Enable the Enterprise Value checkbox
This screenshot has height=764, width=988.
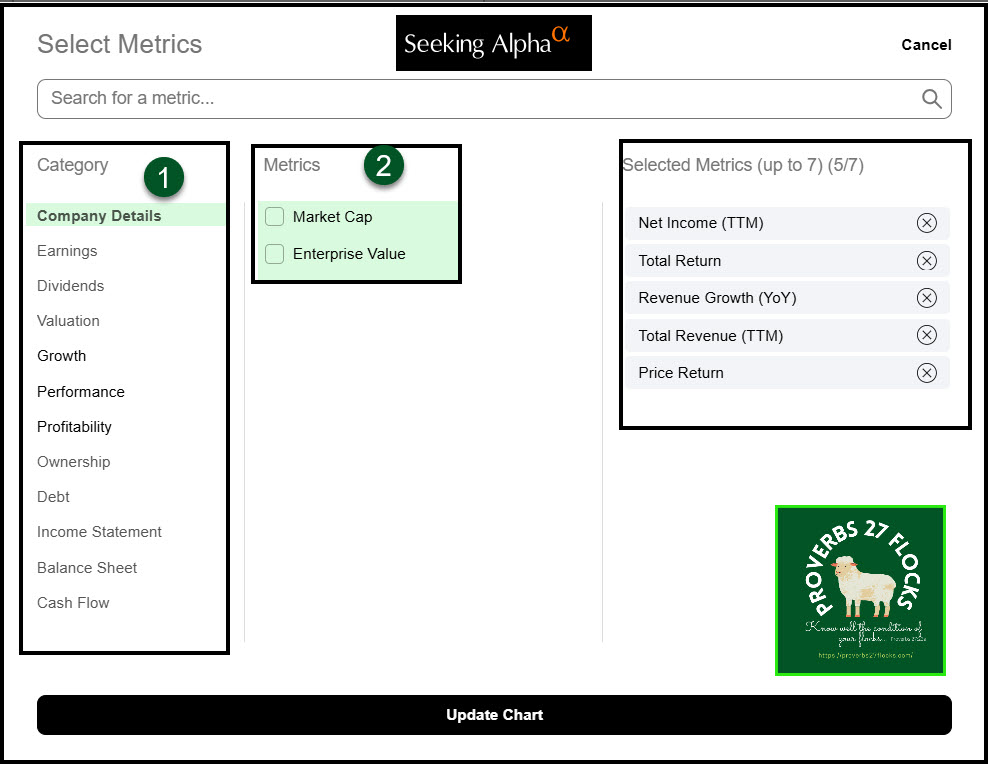tap(275, 254)
